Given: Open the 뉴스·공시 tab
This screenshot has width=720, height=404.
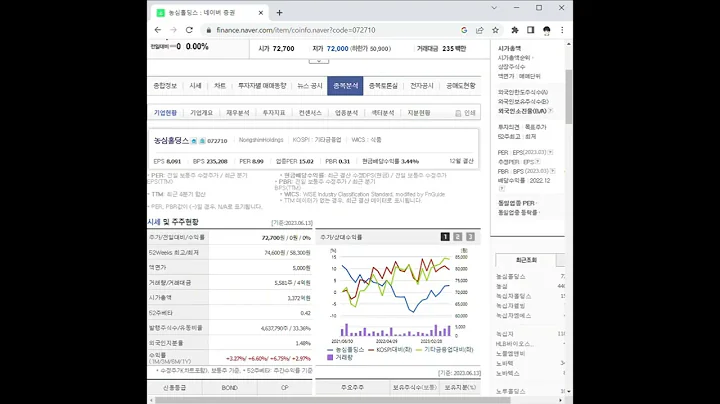Looking at the screenshot, I should click(309, 86).
